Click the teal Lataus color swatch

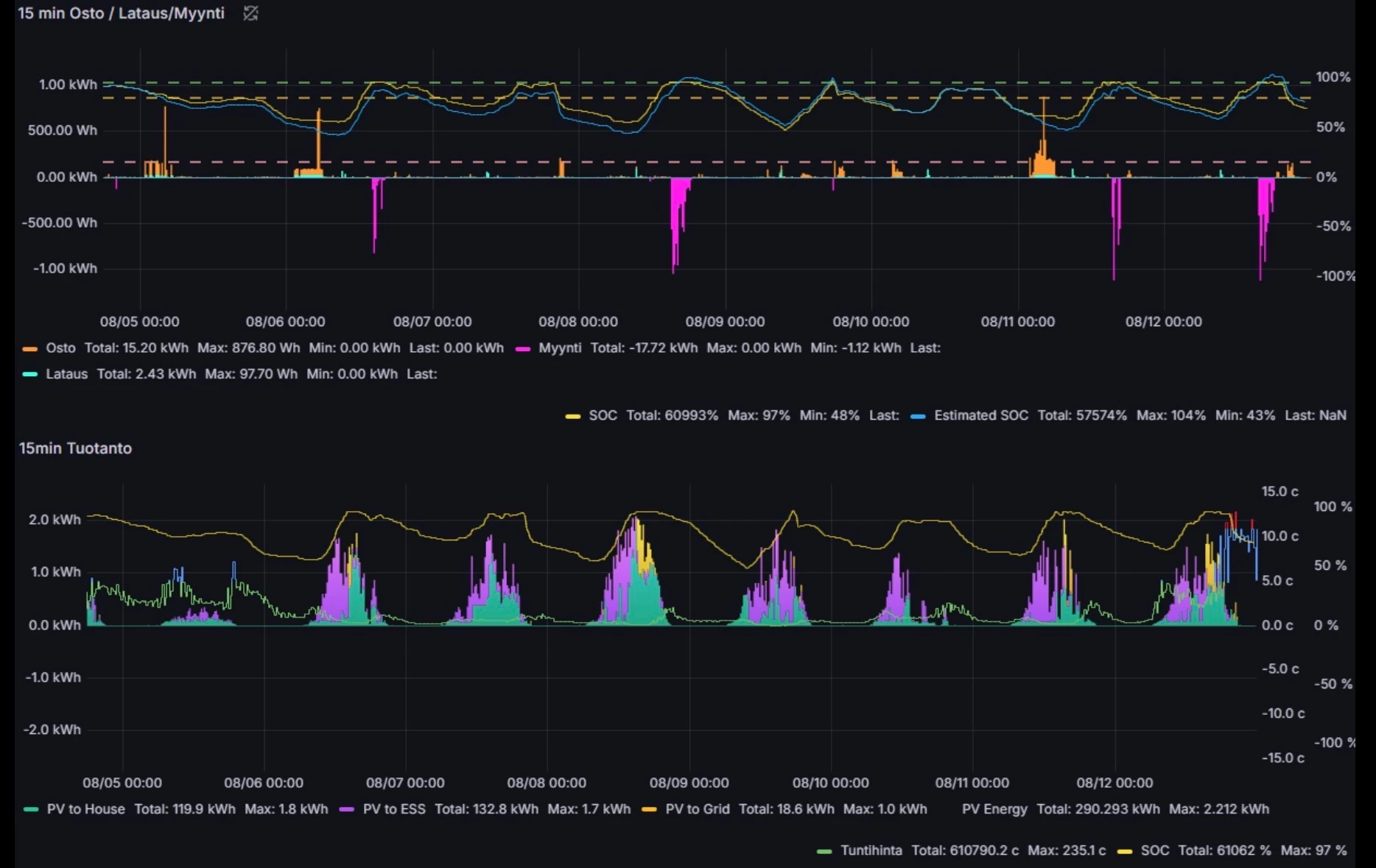click(x=30, y=375)
